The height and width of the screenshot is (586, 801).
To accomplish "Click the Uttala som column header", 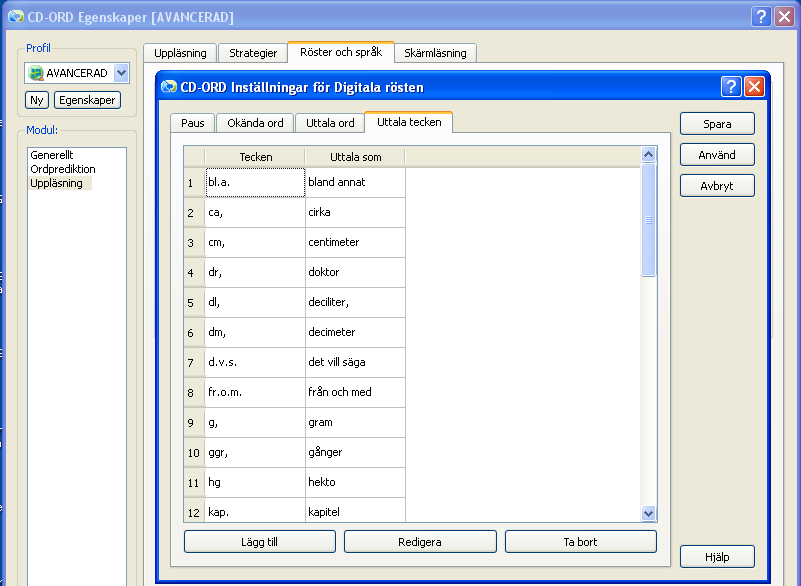I will pyautogui.click(x=356, y=157).
